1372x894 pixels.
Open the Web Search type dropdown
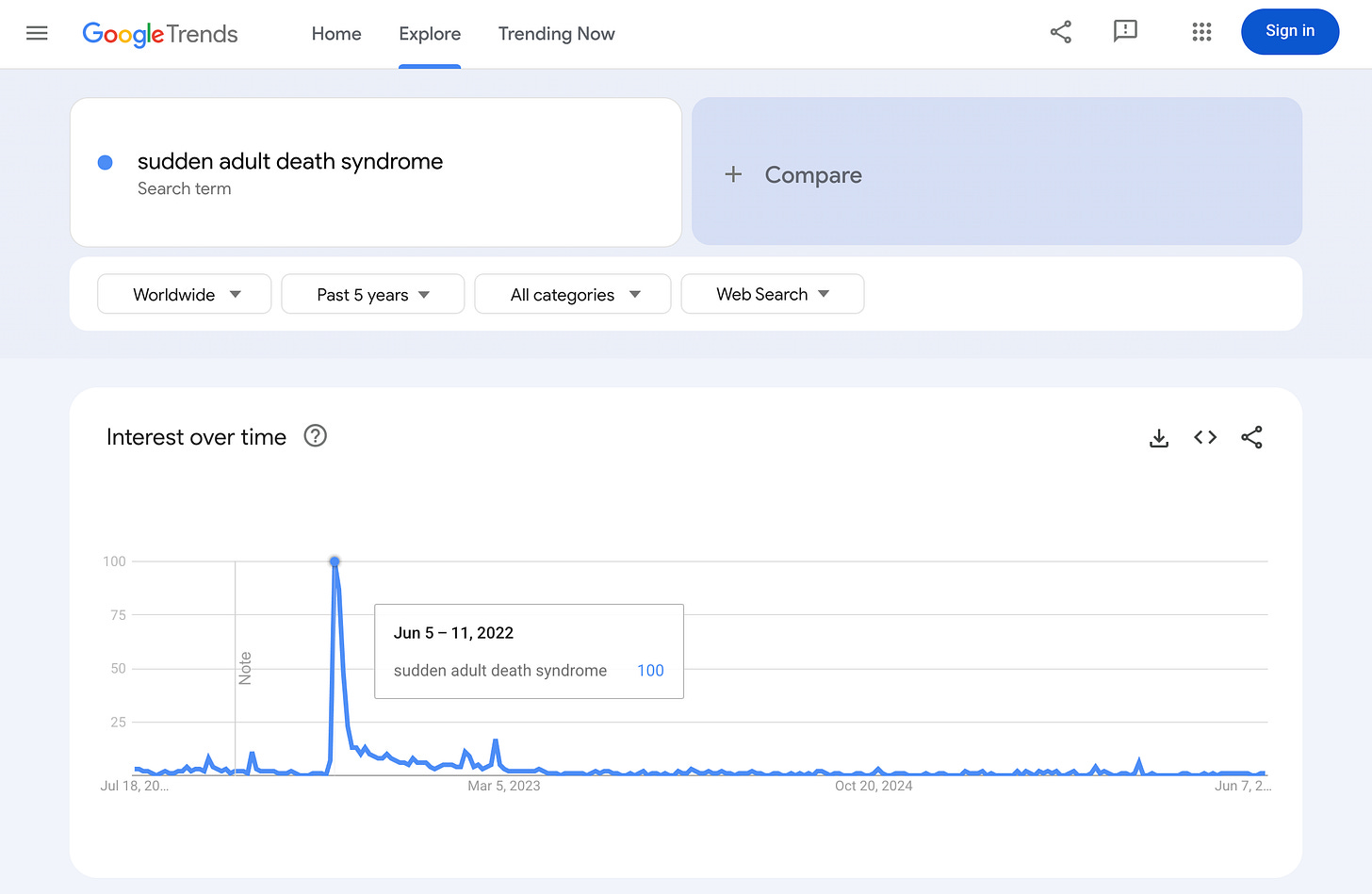coord(773,294)
